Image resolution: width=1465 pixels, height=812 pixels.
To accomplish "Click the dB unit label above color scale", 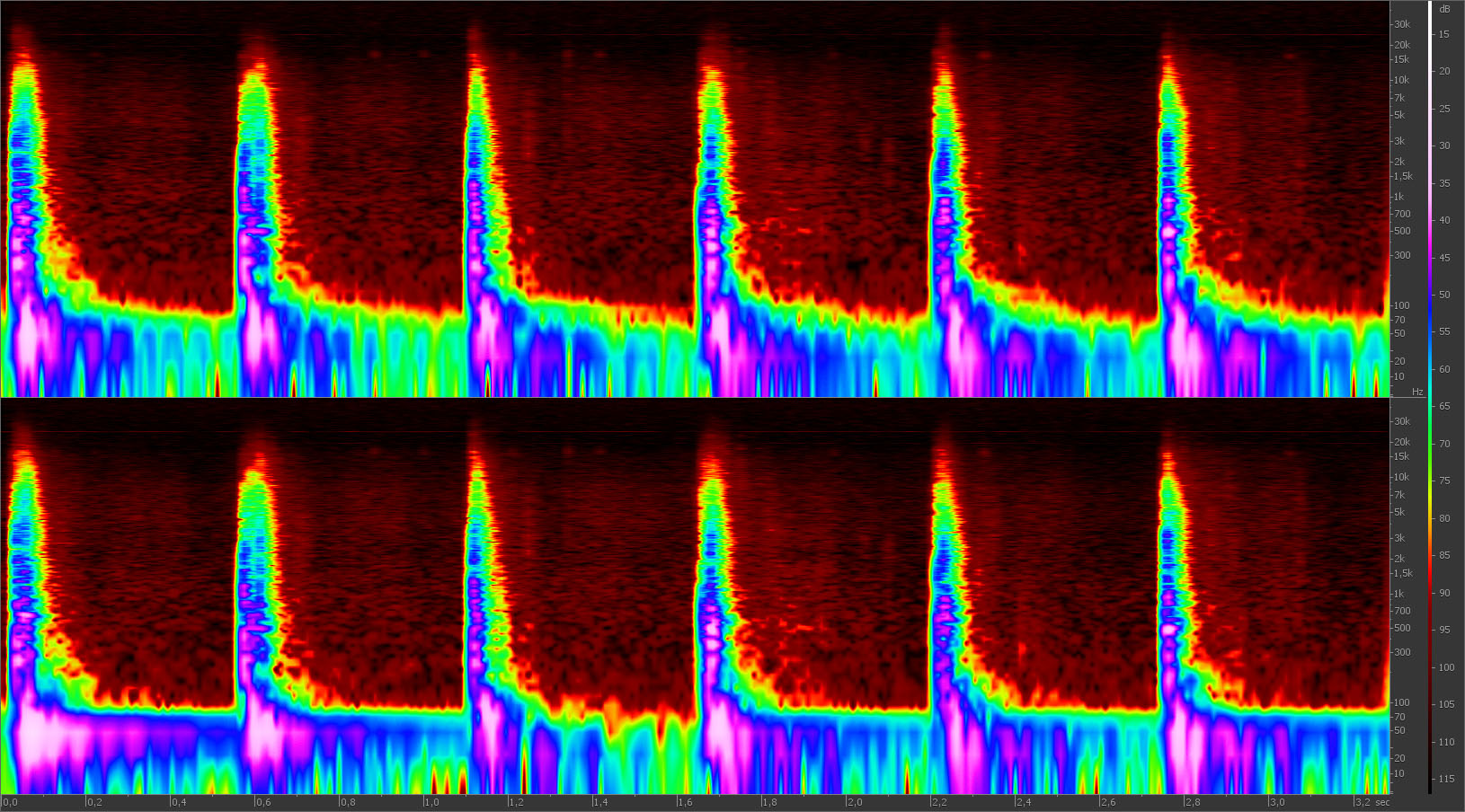I will (1444, 9).
